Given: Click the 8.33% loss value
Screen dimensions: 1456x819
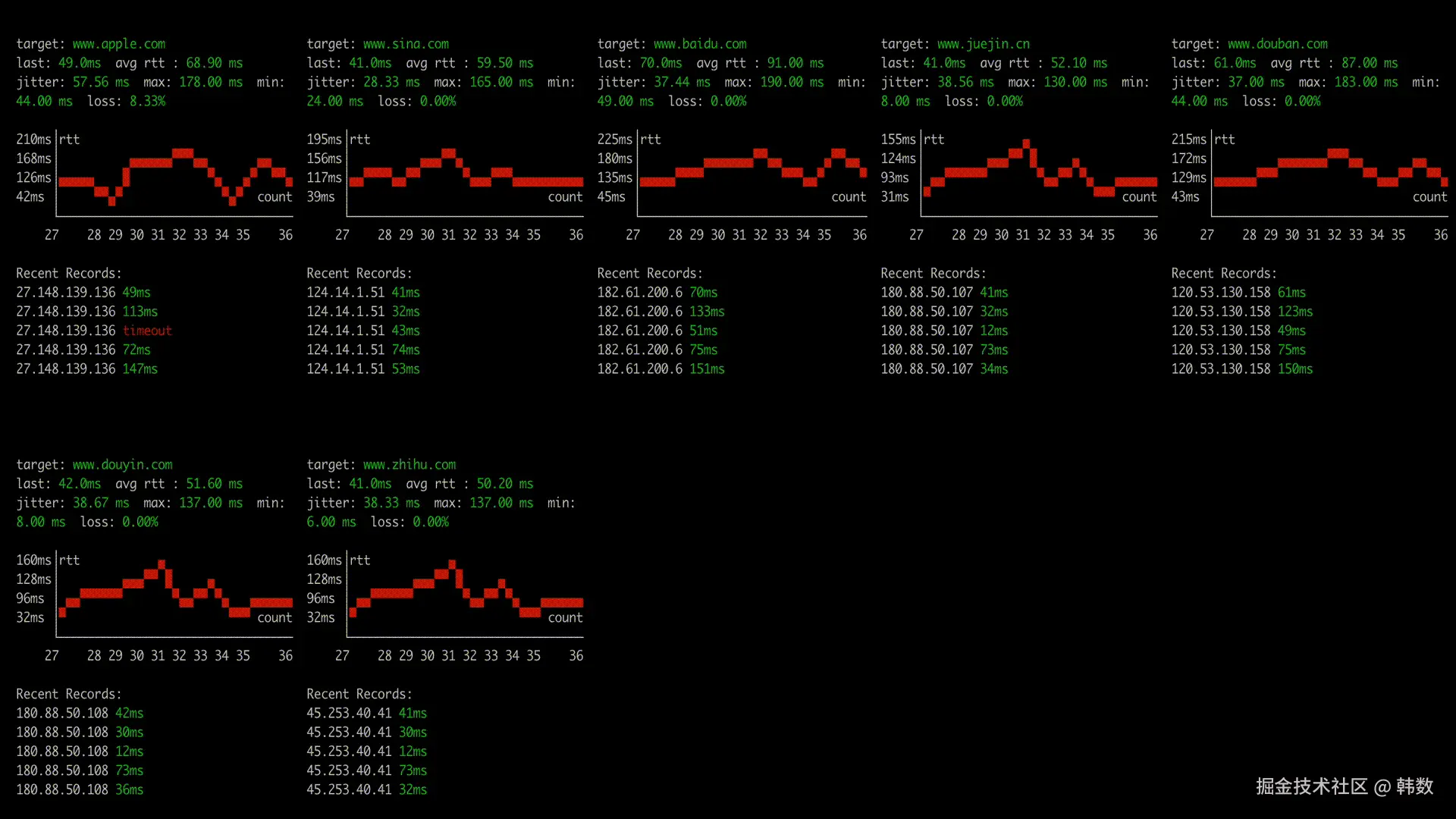Looking at the screenshot, I should pos(147,101).
